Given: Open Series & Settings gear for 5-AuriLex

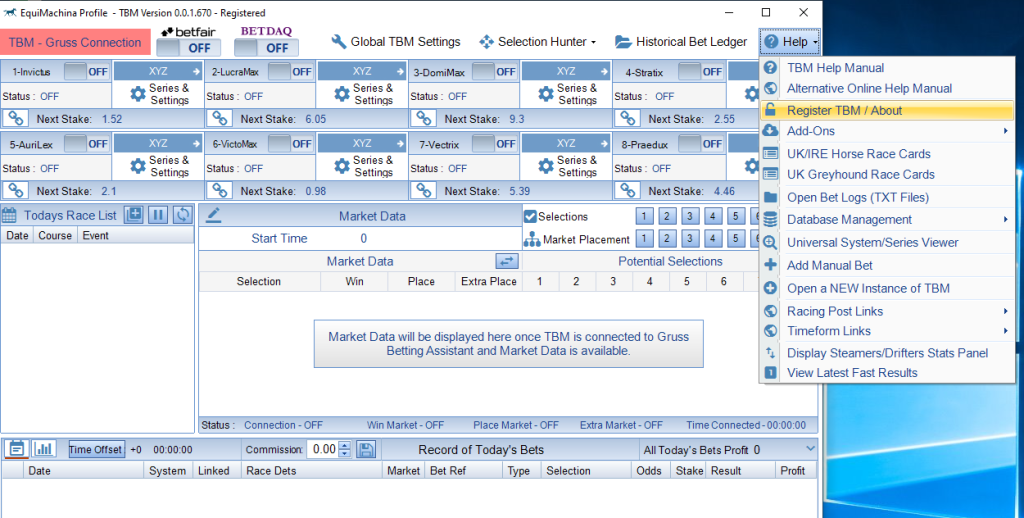Looking at the screenshot, I should coord(138,166).
